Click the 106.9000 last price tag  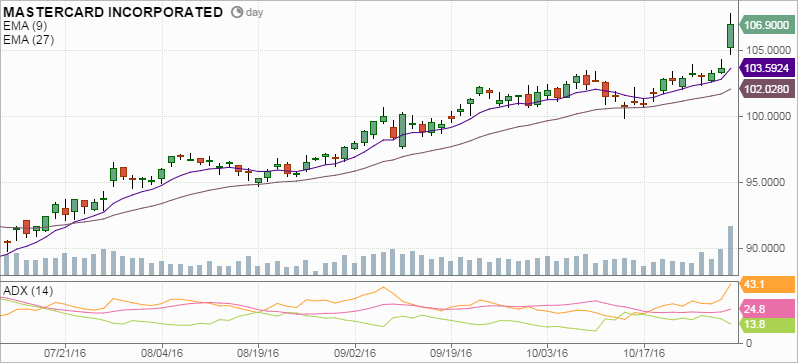tap(766, 25)
